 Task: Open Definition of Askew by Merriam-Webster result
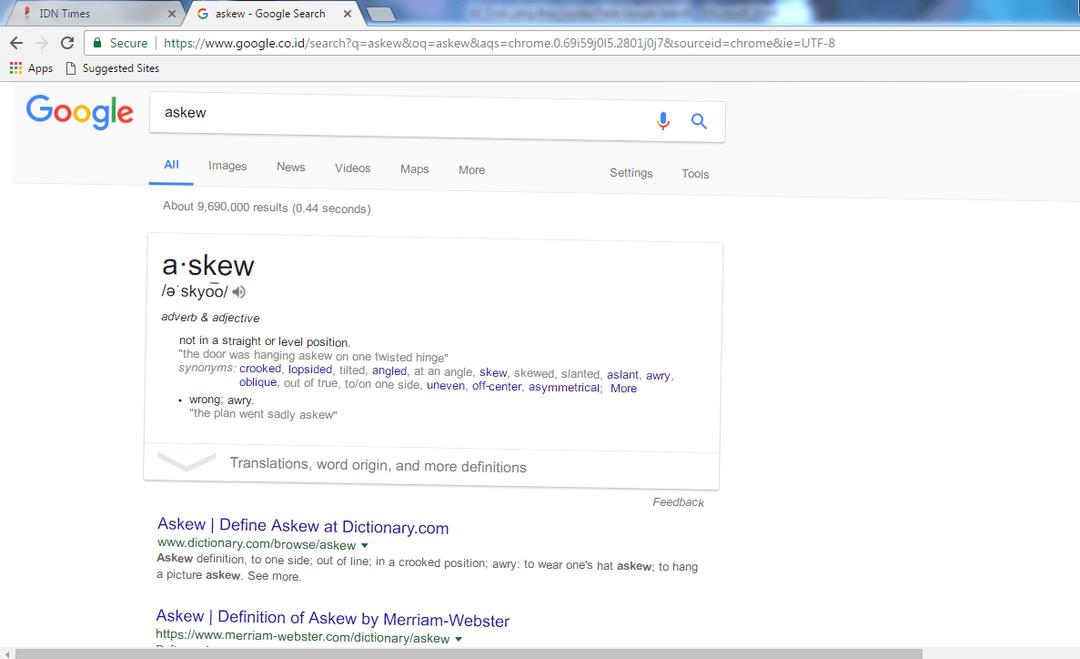tap(333, 618)
